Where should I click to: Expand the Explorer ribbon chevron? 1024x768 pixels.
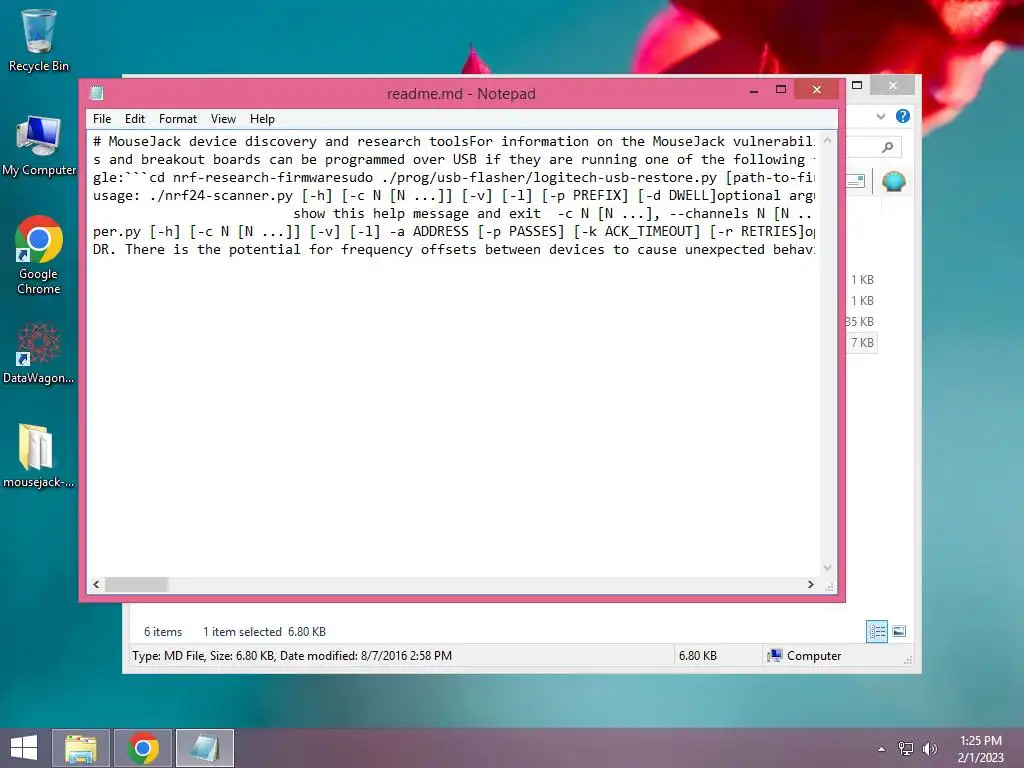(x=880, y=116)
